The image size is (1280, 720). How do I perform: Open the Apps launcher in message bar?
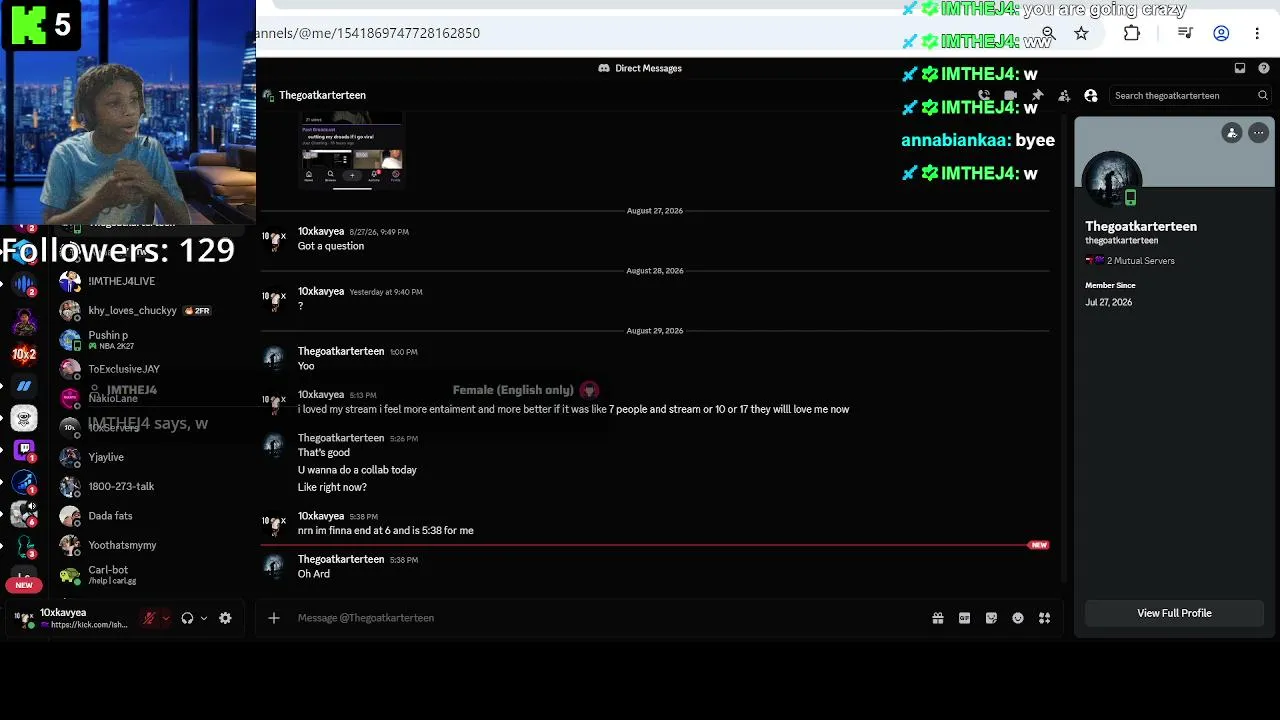pyautogui.click(x=1045, y=618)
